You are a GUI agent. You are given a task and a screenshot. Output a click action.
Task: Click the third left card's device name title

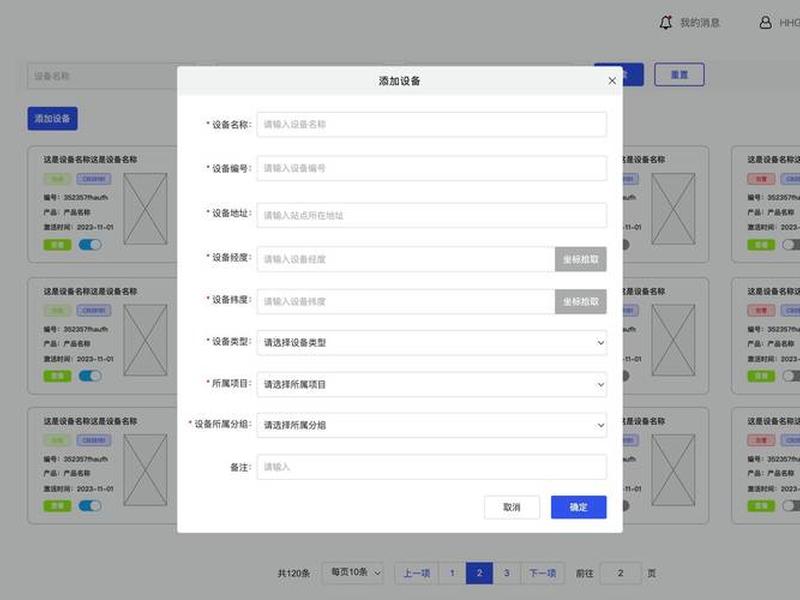point(90,421)
